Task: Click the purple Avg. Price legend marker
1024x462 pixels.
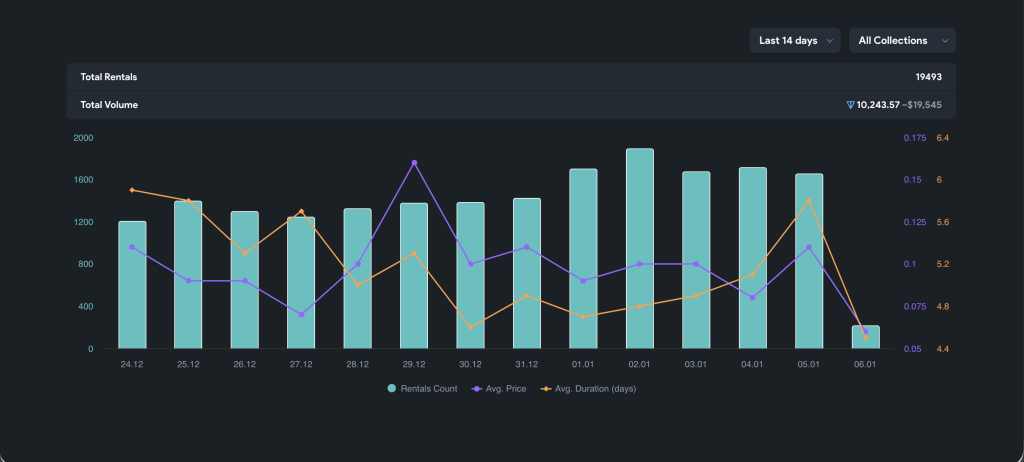Action: [x=477, y=389]
